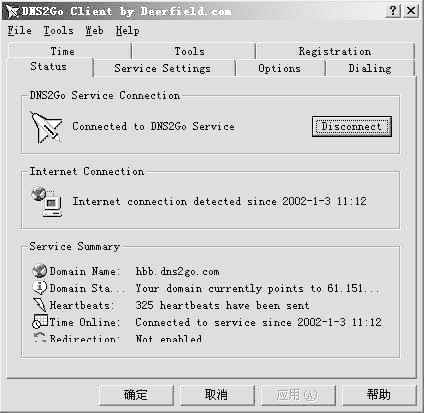The width and height of the screenshot is (424, 413).
Task: Click the globe icon next to Domain Name
Action: 40,271
